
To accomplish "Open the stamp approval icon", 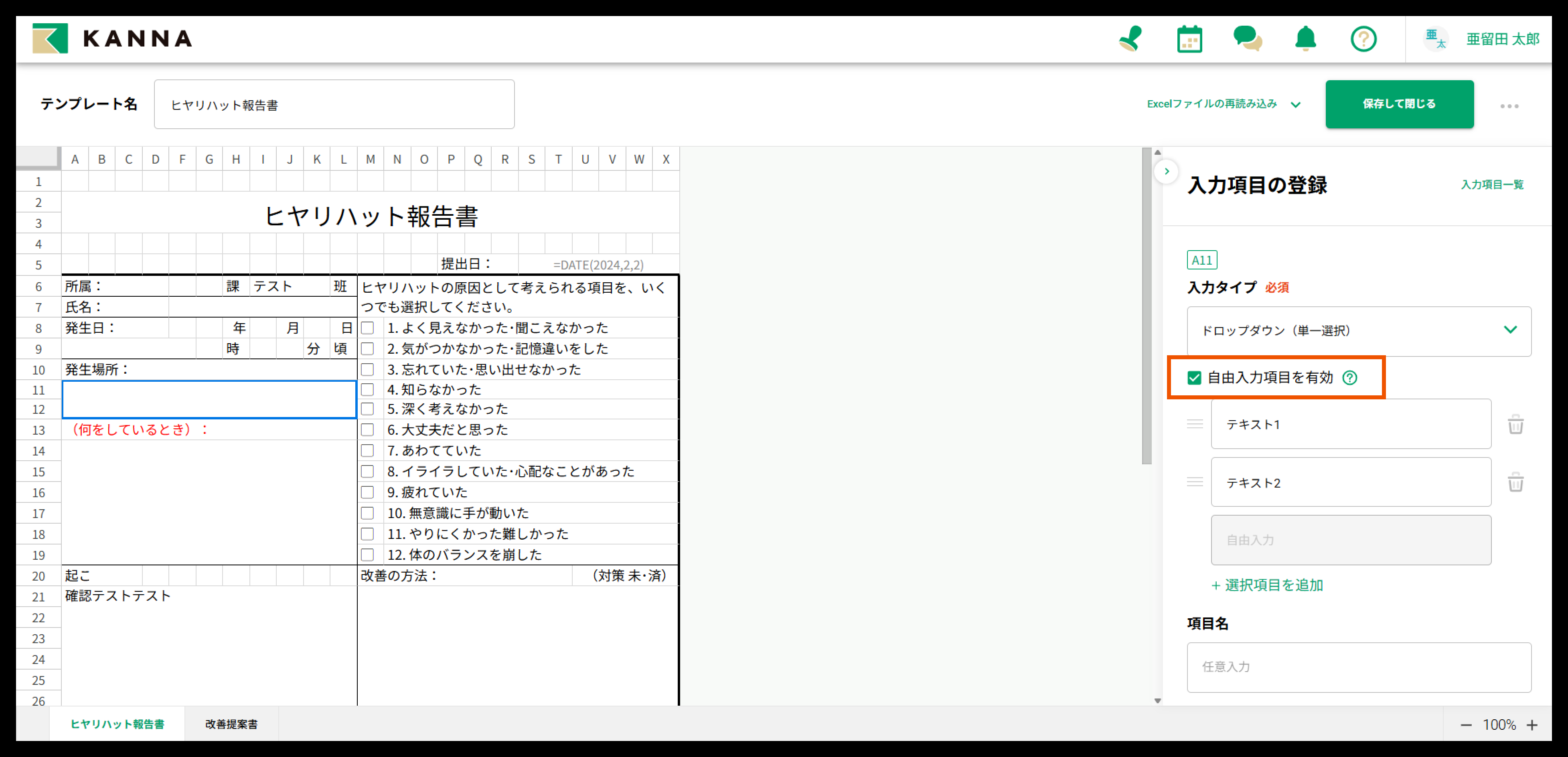I will pos(1130,39).
